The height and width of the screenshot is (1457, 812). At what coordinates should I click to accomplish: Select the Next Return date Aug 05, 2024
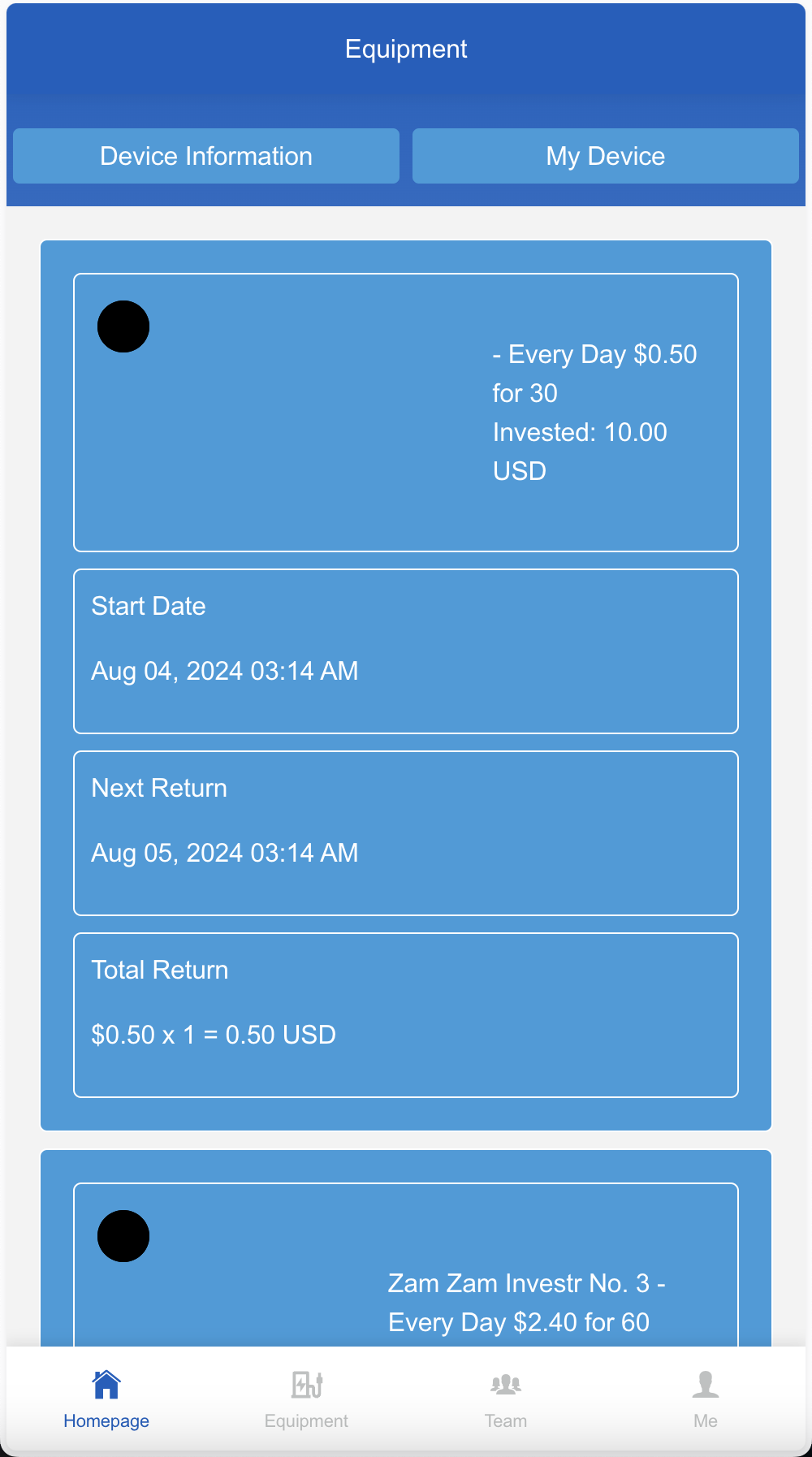coord(225,853)
